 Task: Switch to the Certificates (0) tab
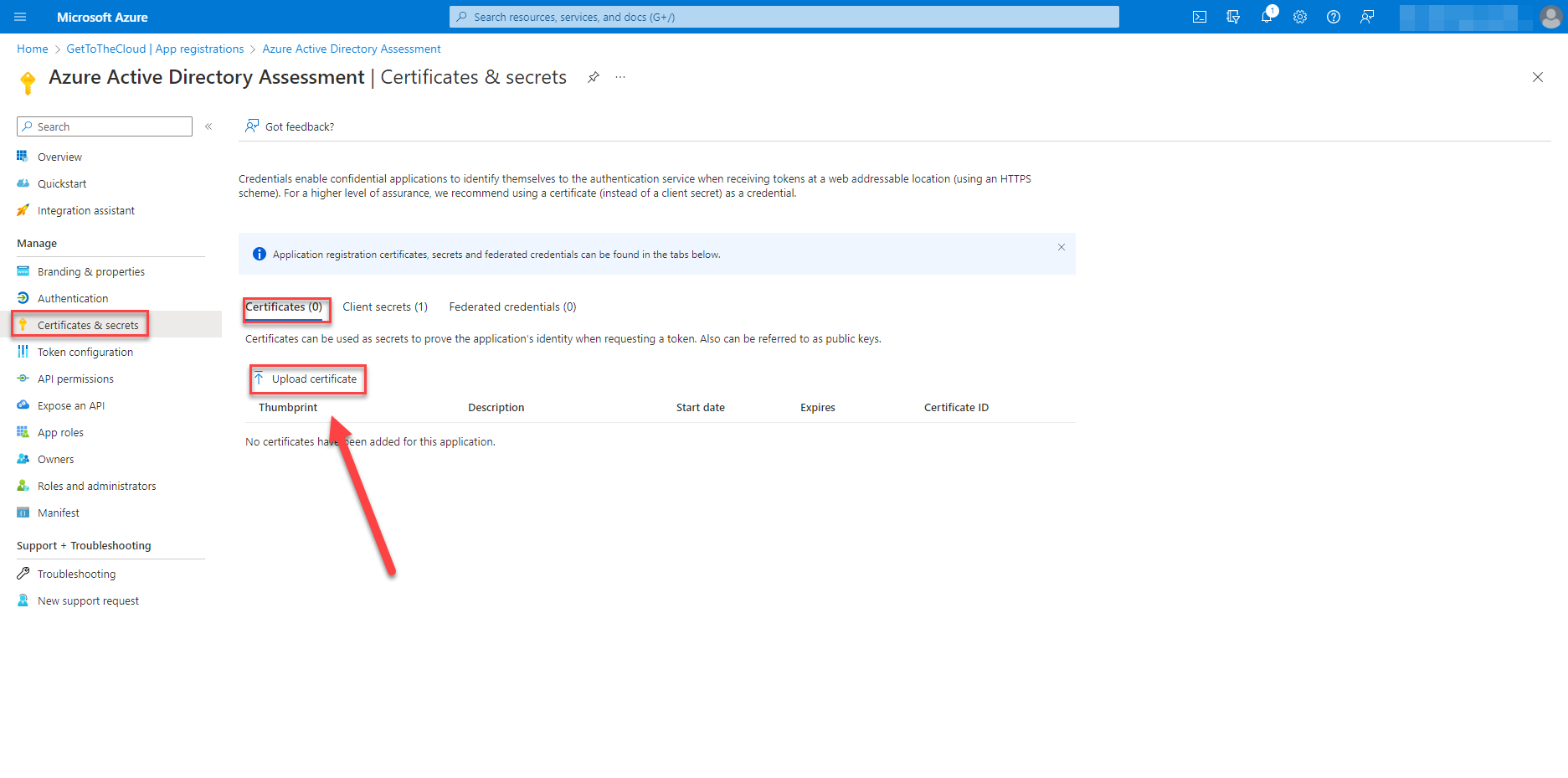click(x=284, y=307)
